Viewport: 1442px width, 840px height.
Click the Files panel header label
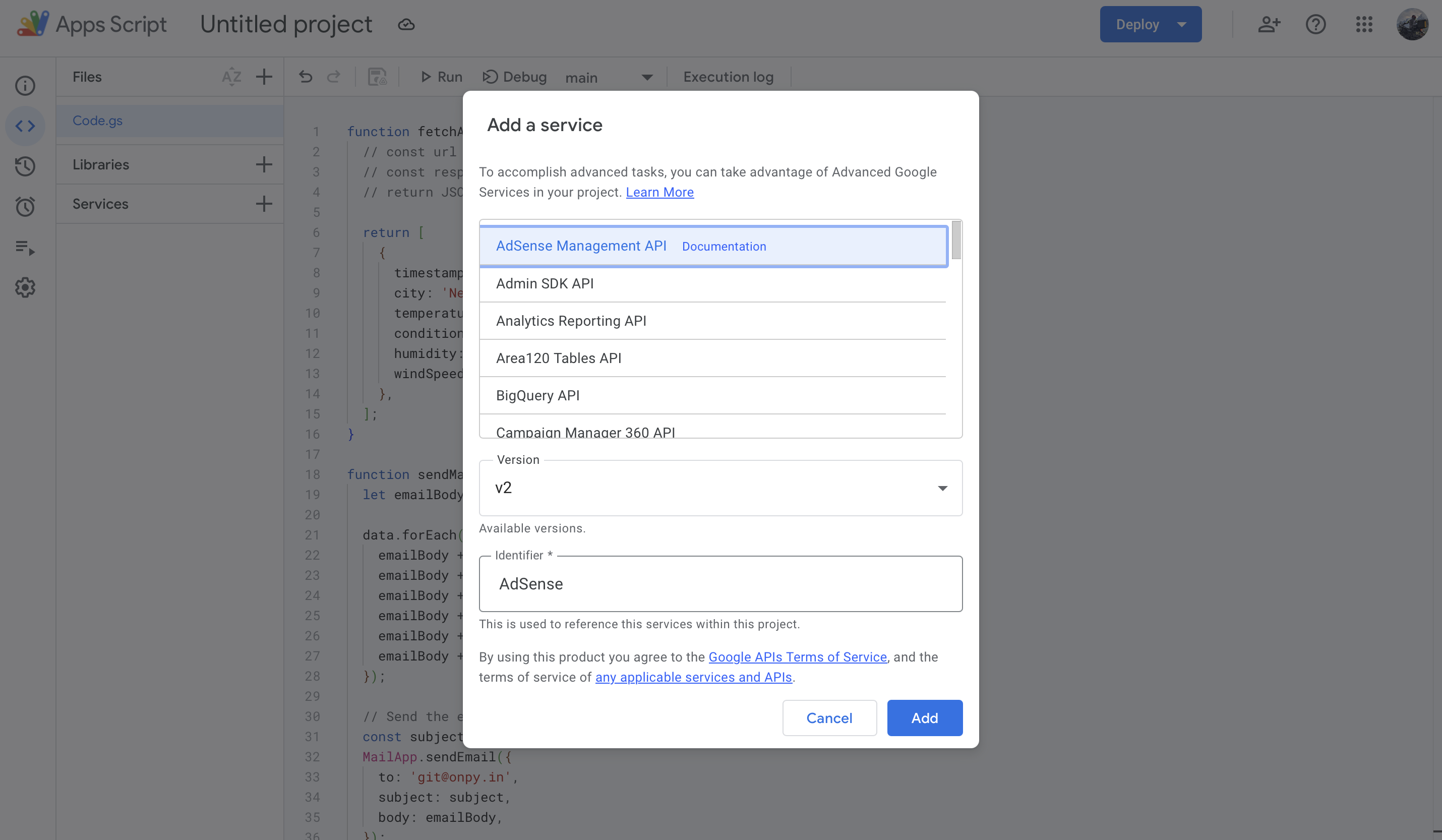87,77
